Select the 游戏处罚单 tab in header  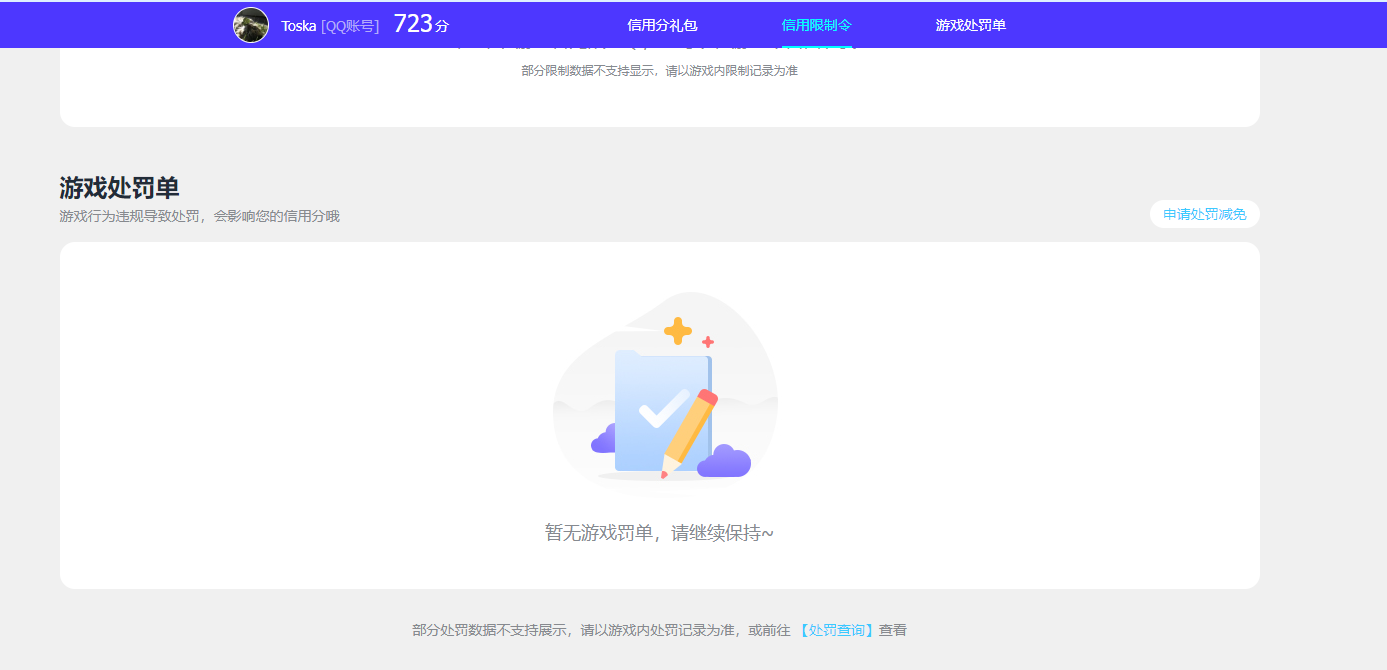(970, 25)
